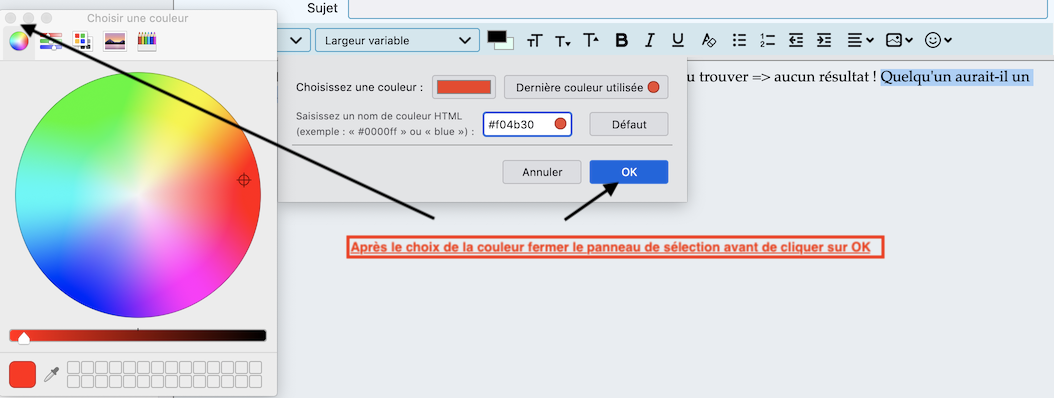Switch to the color wheel picker tab

(x=19, y=42)
